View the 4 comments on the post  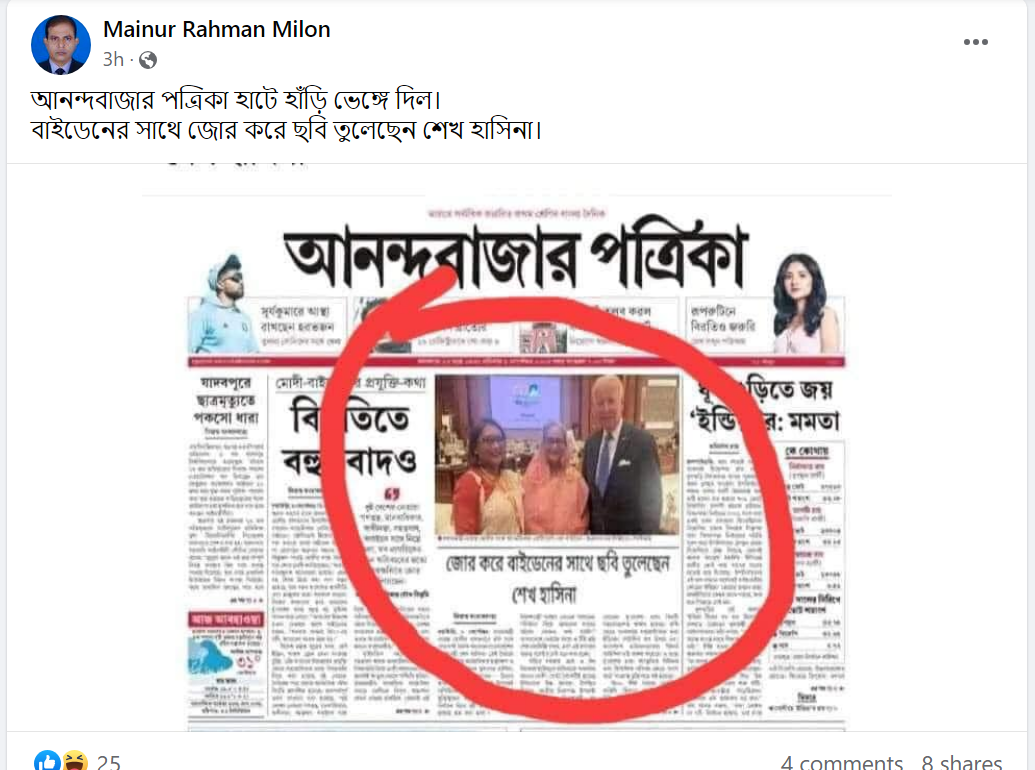pyautogui.click(x=841, y=763)
